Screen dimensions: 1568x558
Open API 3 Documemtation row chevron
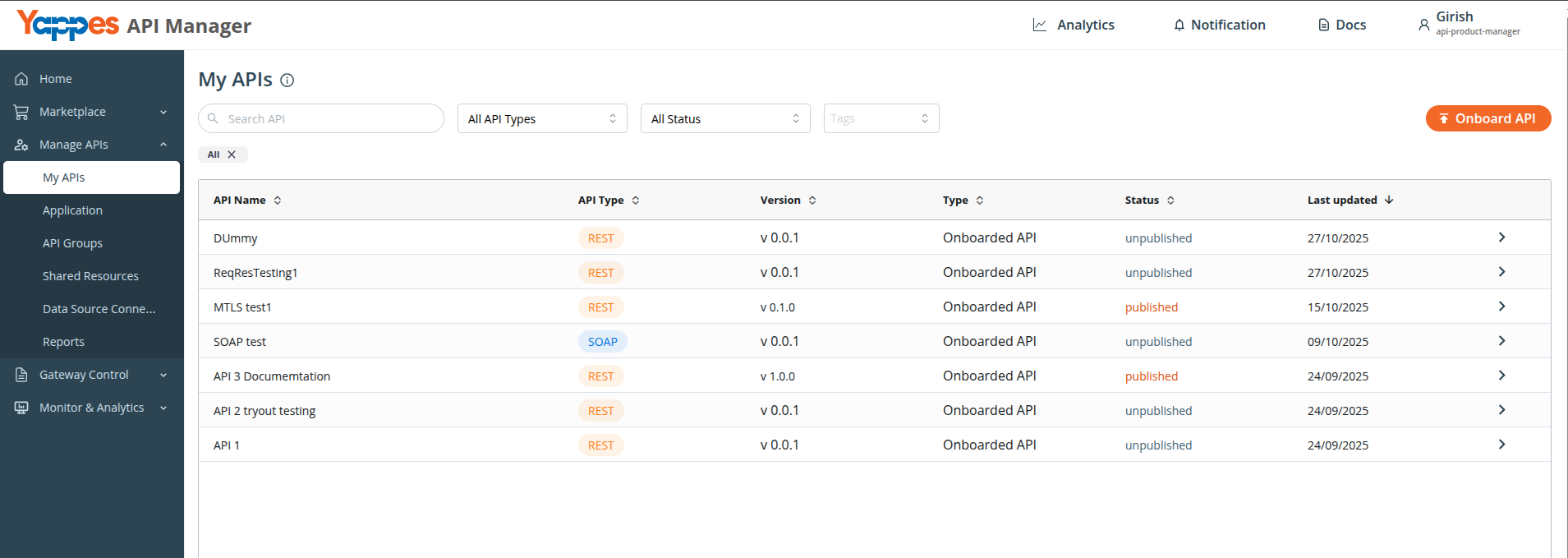coord(1501,376)
